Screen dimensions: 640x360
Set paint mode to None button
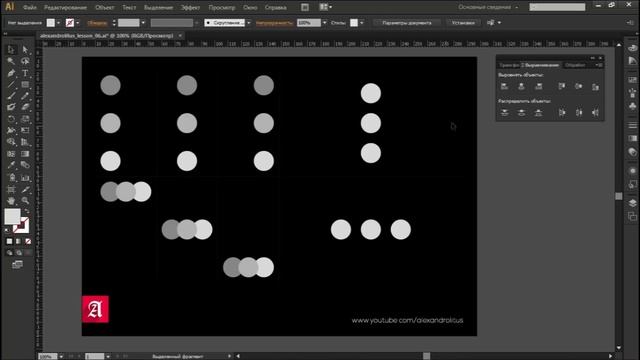28,241
